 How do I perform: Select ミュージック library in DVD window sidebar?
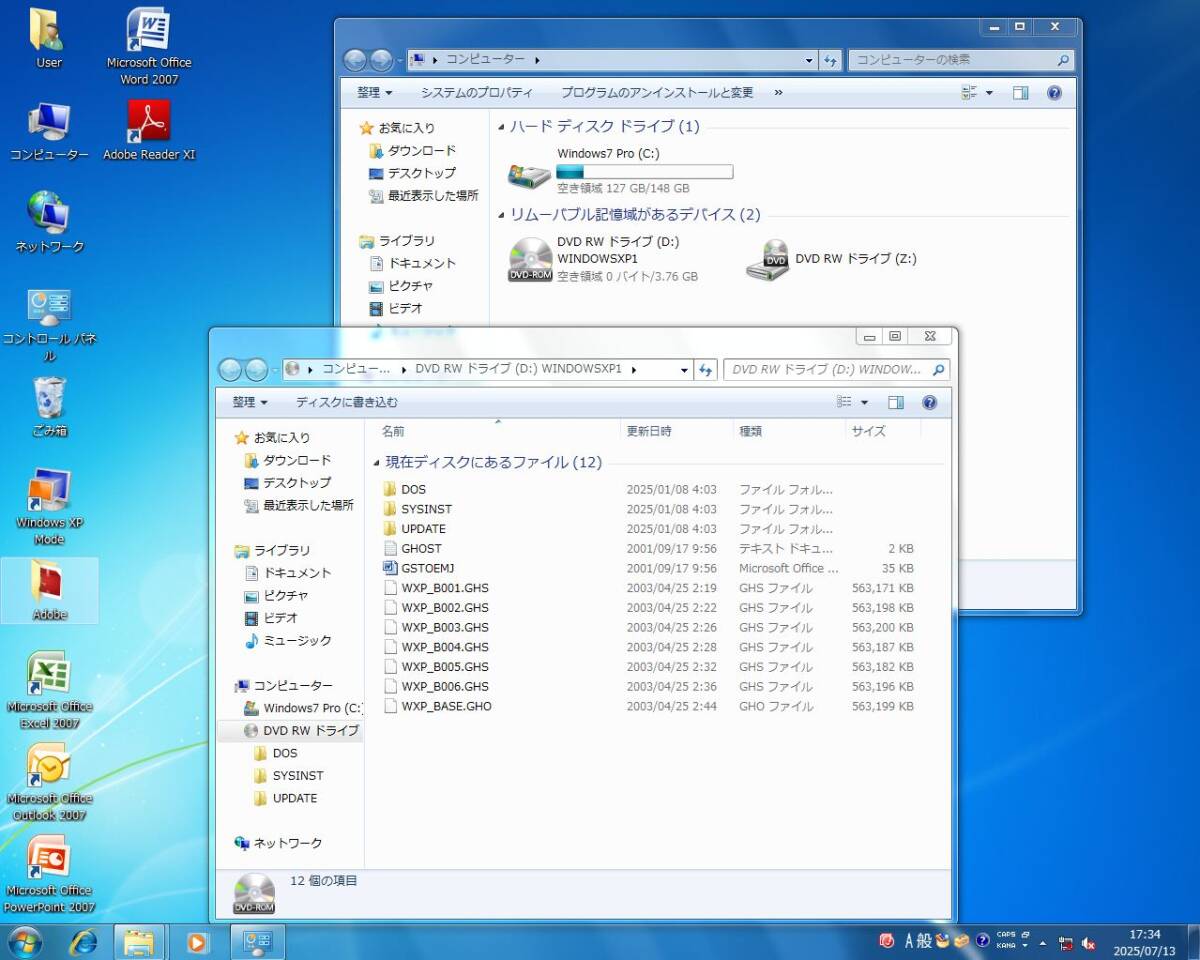coord(288,640)
